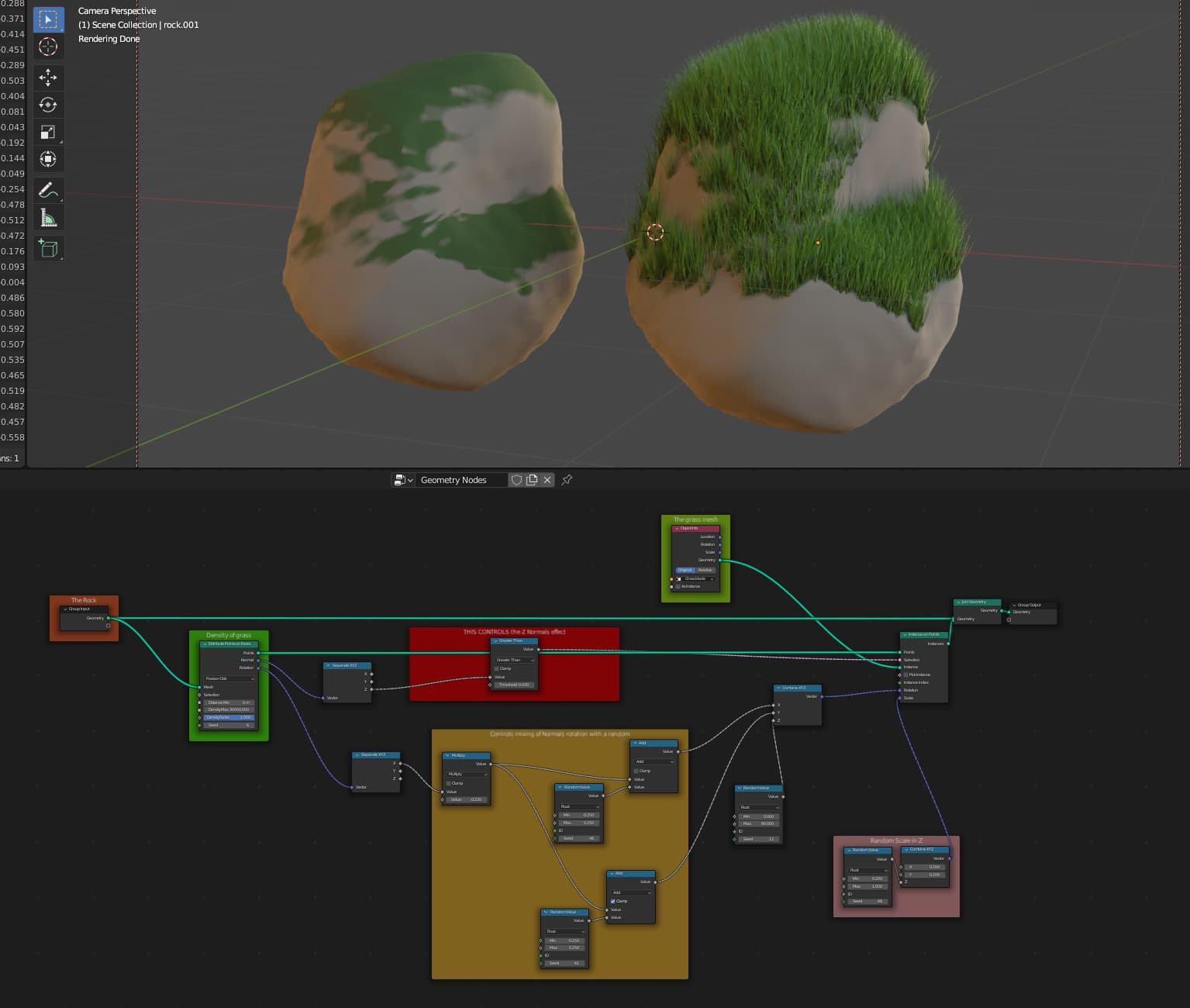Activate the Transform tool
Image resolution: width=1190 pixels, height=1008 pixels.
(x=48, y=158)
